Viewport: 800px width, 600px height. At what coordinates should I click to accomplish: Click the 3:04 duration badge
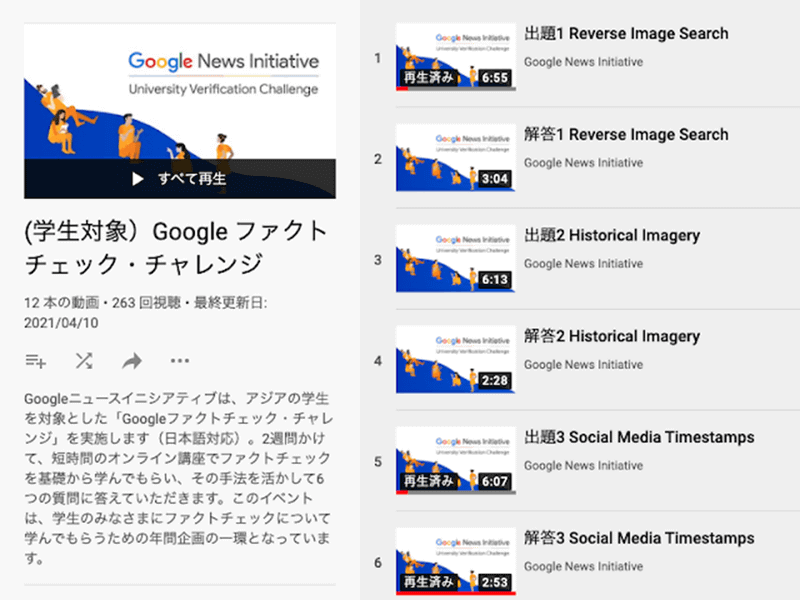(x=495, y=179)
